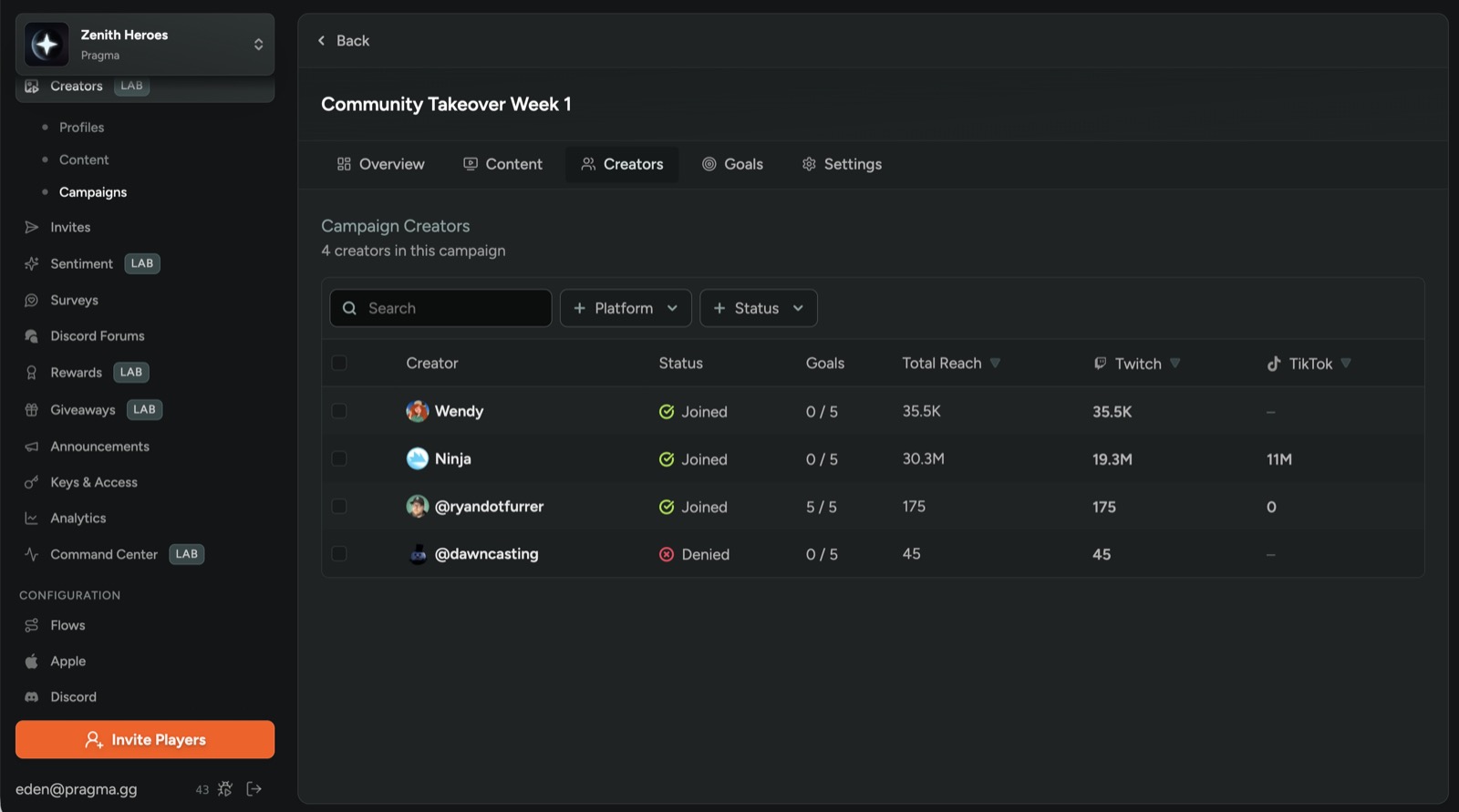The width and height of the screenshot is (1459, 812).
Task: Open the Platform filter dropdown
Action: (x=626, y=308)
